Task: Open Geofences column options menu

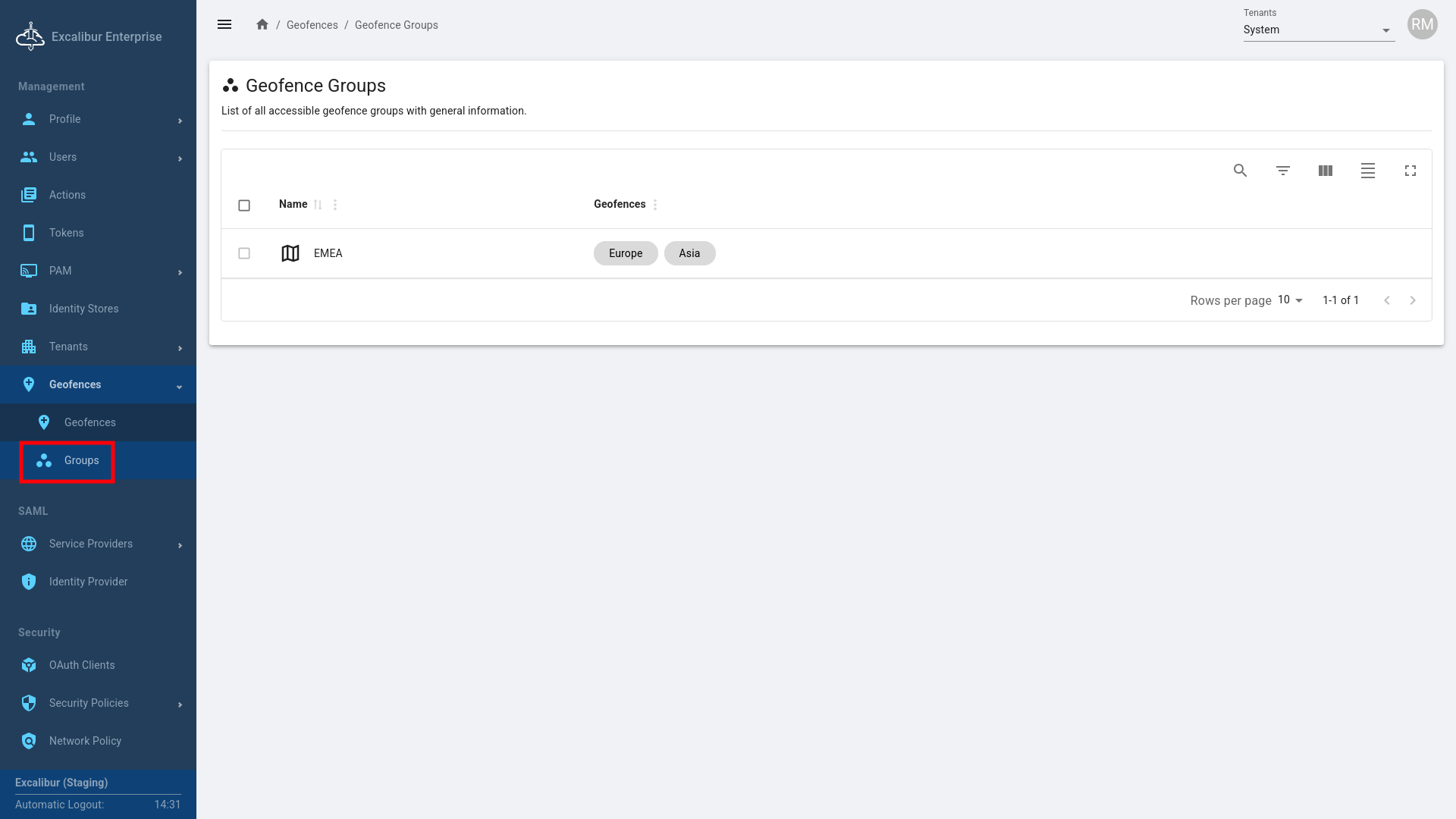Action: click(x=655, y=205)
